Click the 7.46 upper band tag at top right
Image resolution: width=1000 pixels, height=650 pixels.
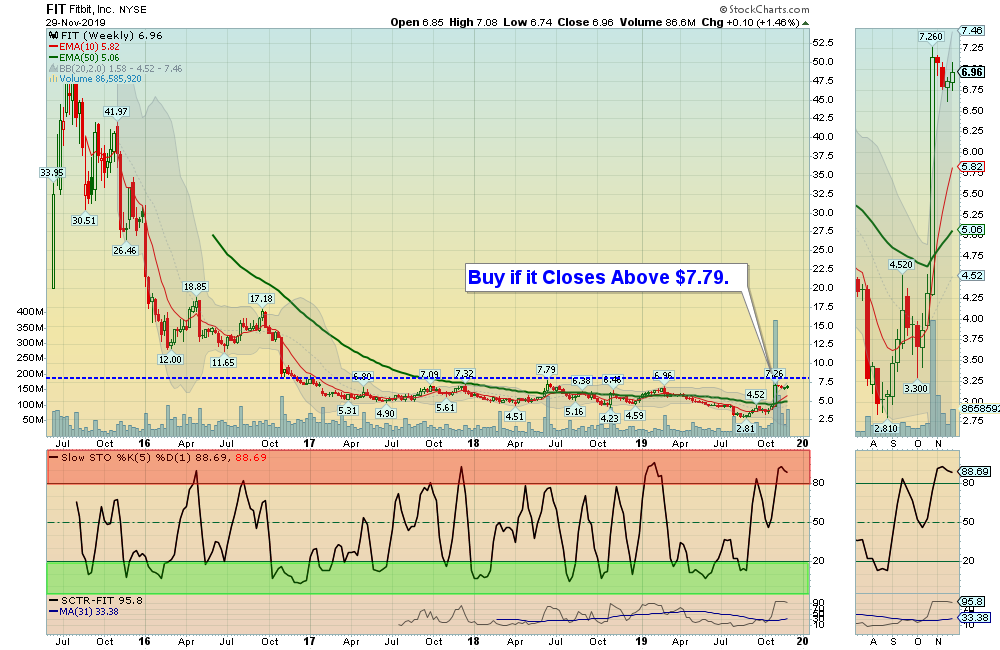(x=971, y=31)
